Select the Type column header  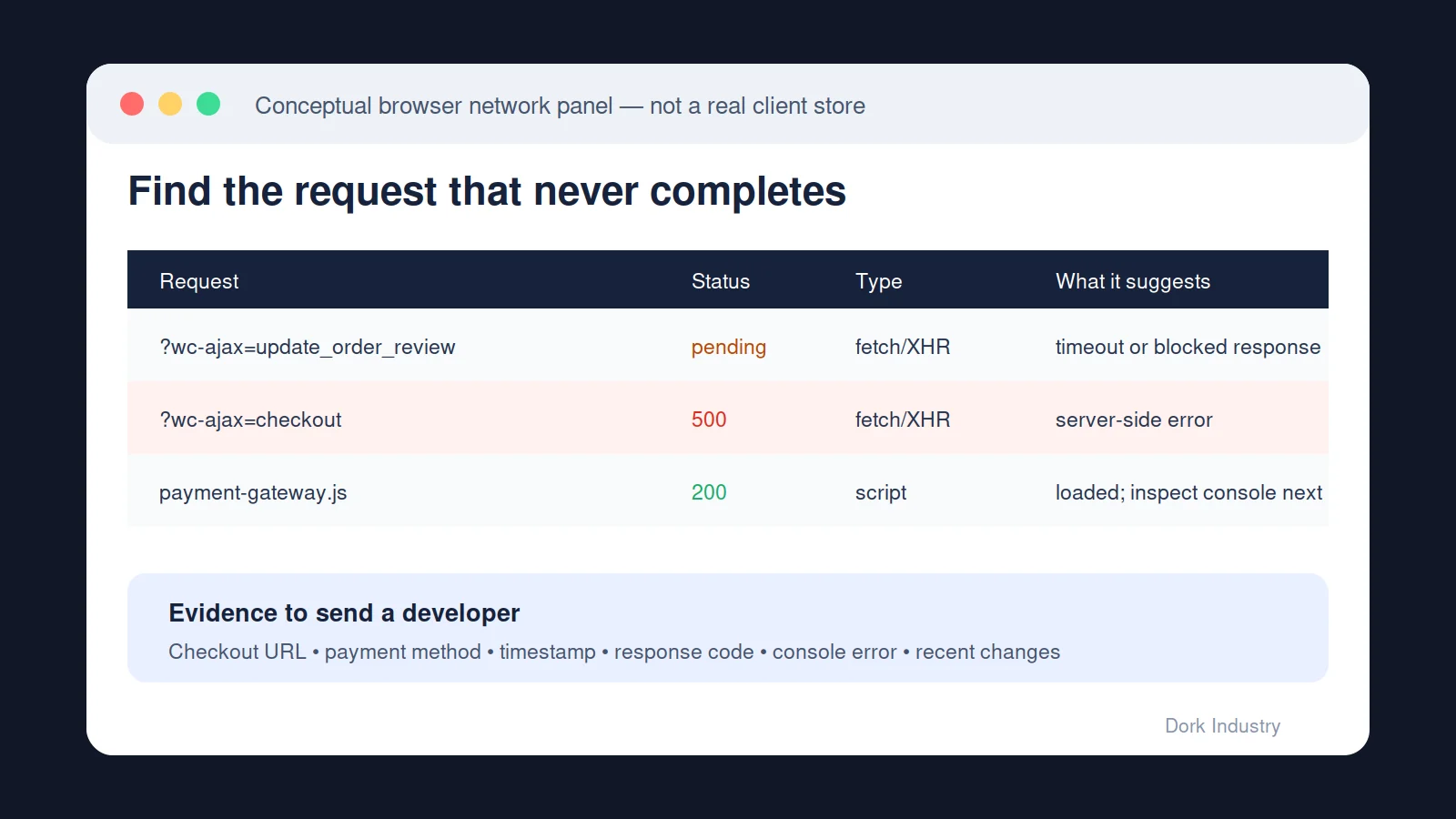(x=878, y=281)
